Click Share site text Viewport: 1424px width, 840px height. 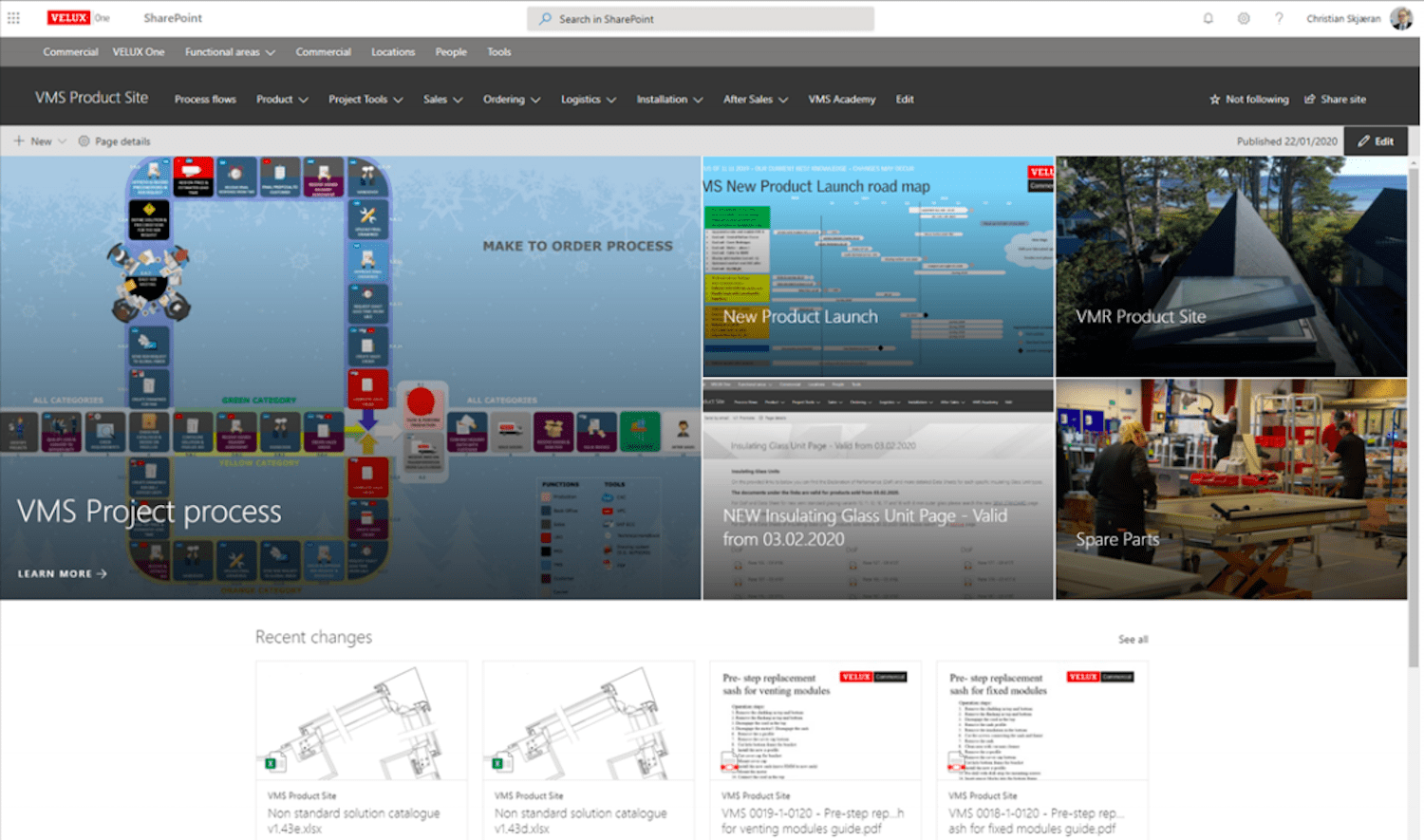point(1343,99)
